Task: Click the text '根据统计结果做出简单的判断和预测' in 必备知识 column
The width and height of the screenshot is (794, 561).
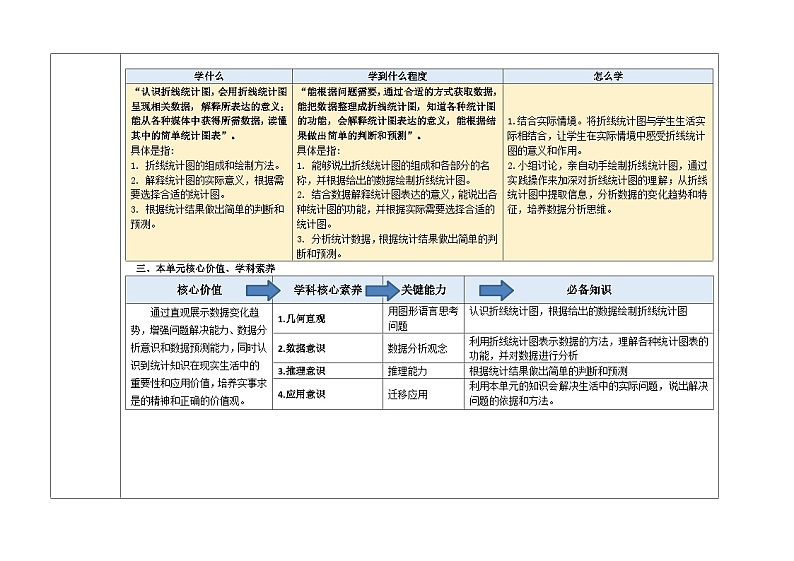Action: point(548,371)
